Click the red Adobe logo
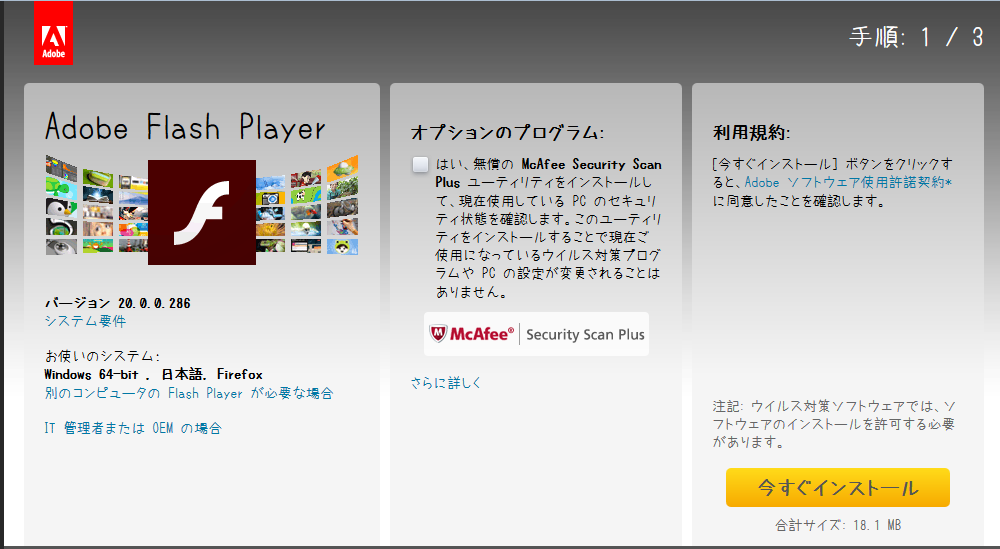 [x=54, y=33]
